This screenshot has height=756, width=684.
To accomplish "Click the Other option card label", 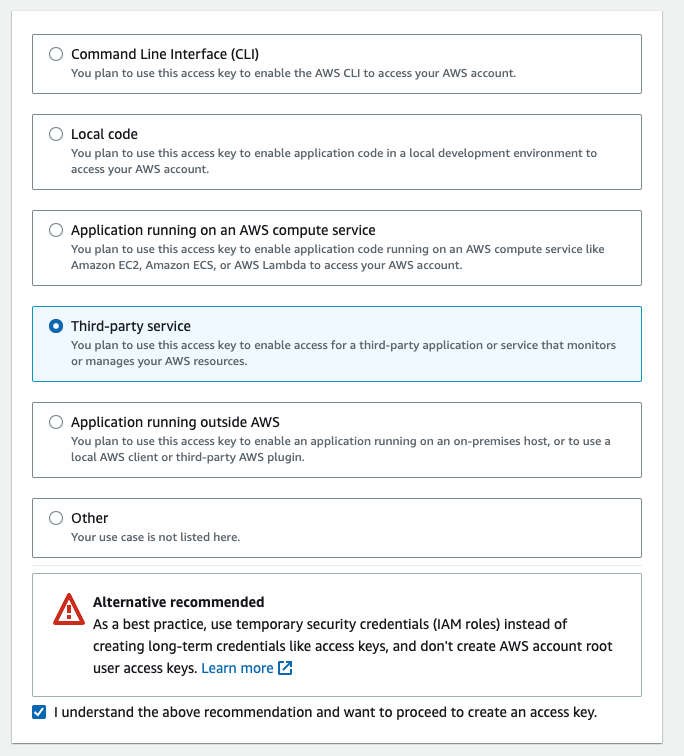I will 90,518.
